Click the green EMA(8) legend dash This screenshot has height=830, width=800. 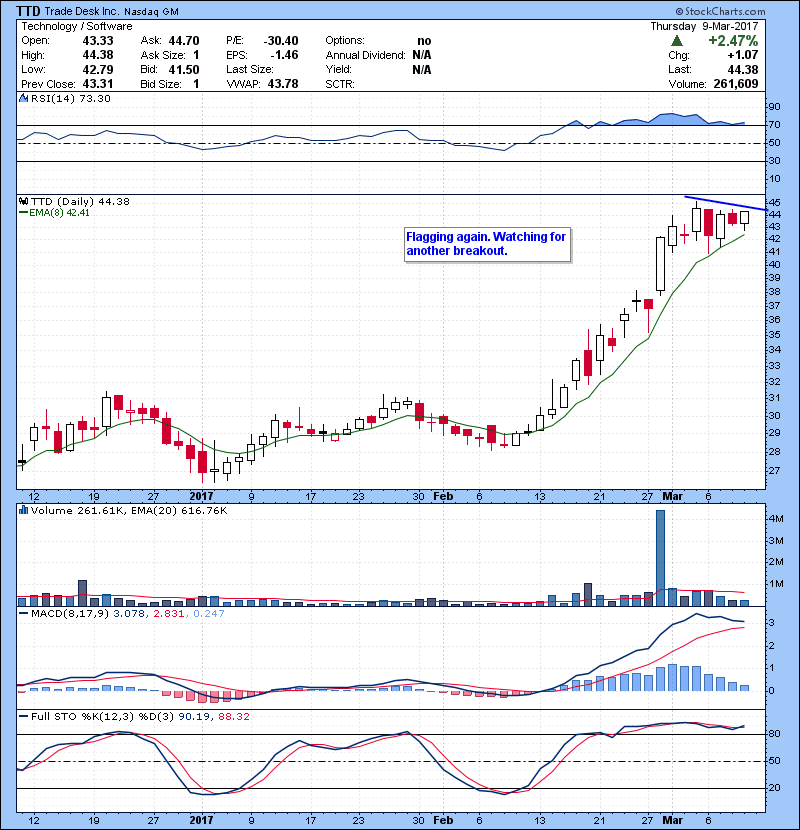23,213
